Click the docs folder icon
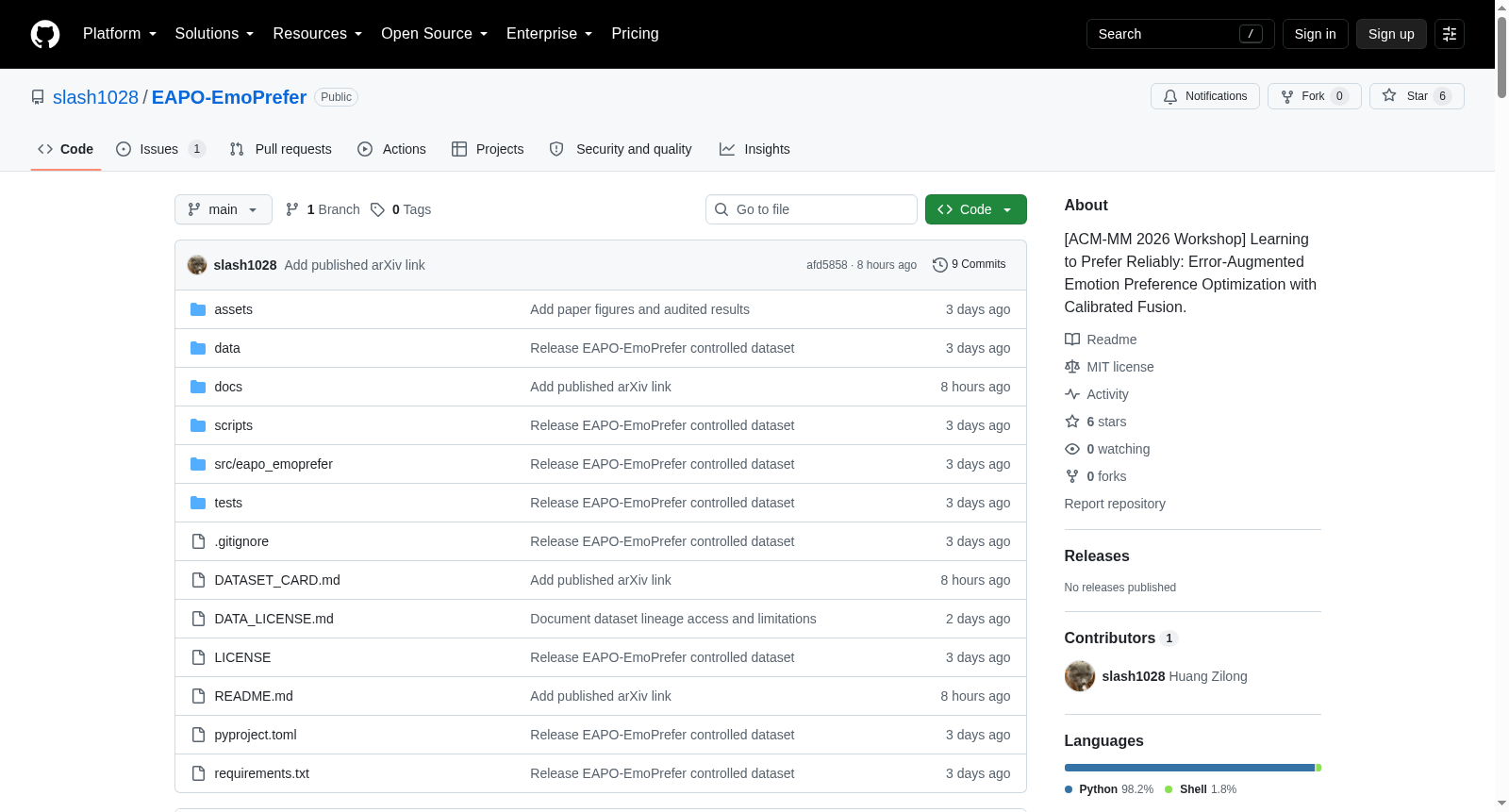Viewport: 1509px width, 812px height. (198, 387)
